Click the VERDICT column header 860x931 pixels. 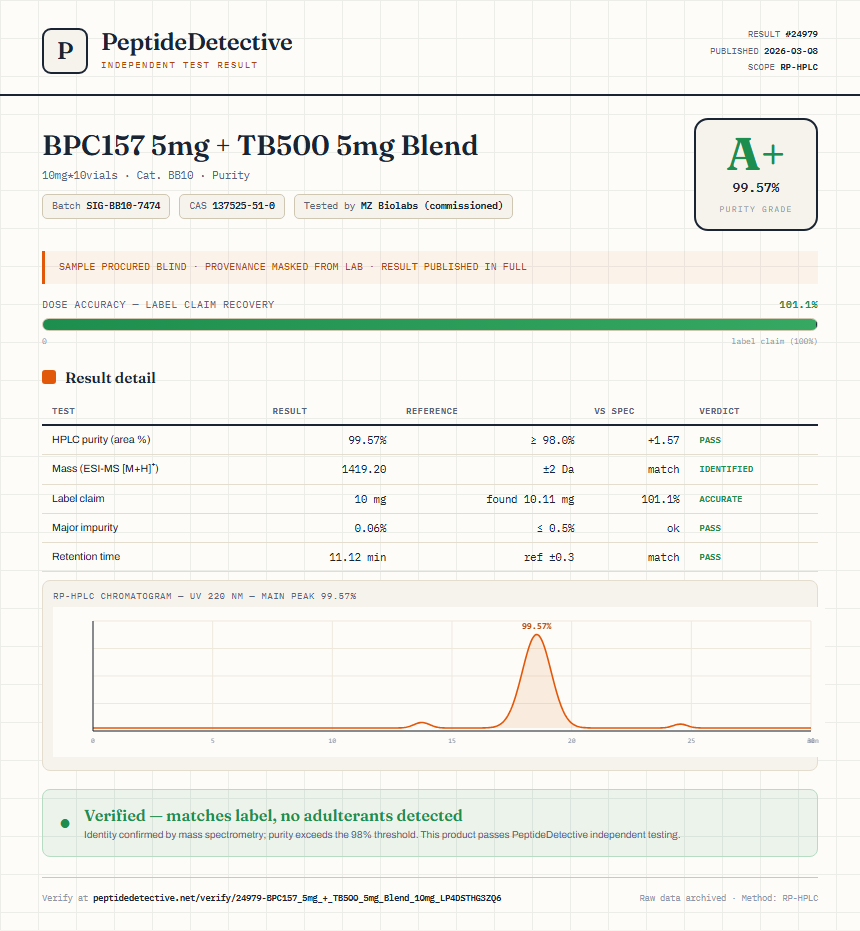coord(719,411)
